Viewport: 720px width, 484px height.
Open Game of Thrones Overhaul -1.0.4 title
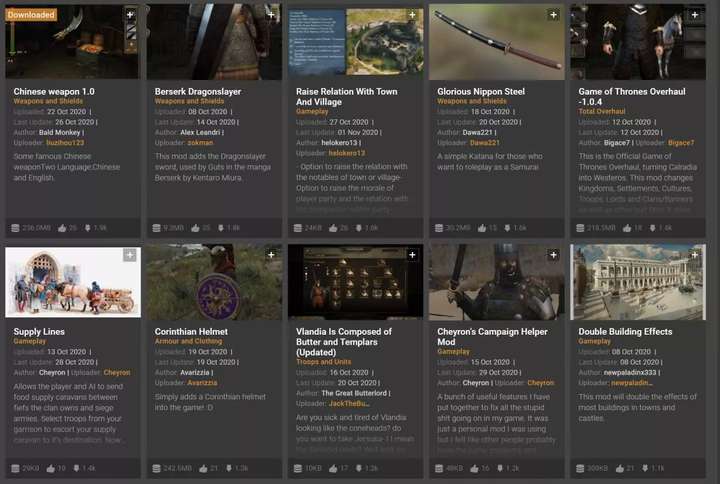tap(632, 96)
